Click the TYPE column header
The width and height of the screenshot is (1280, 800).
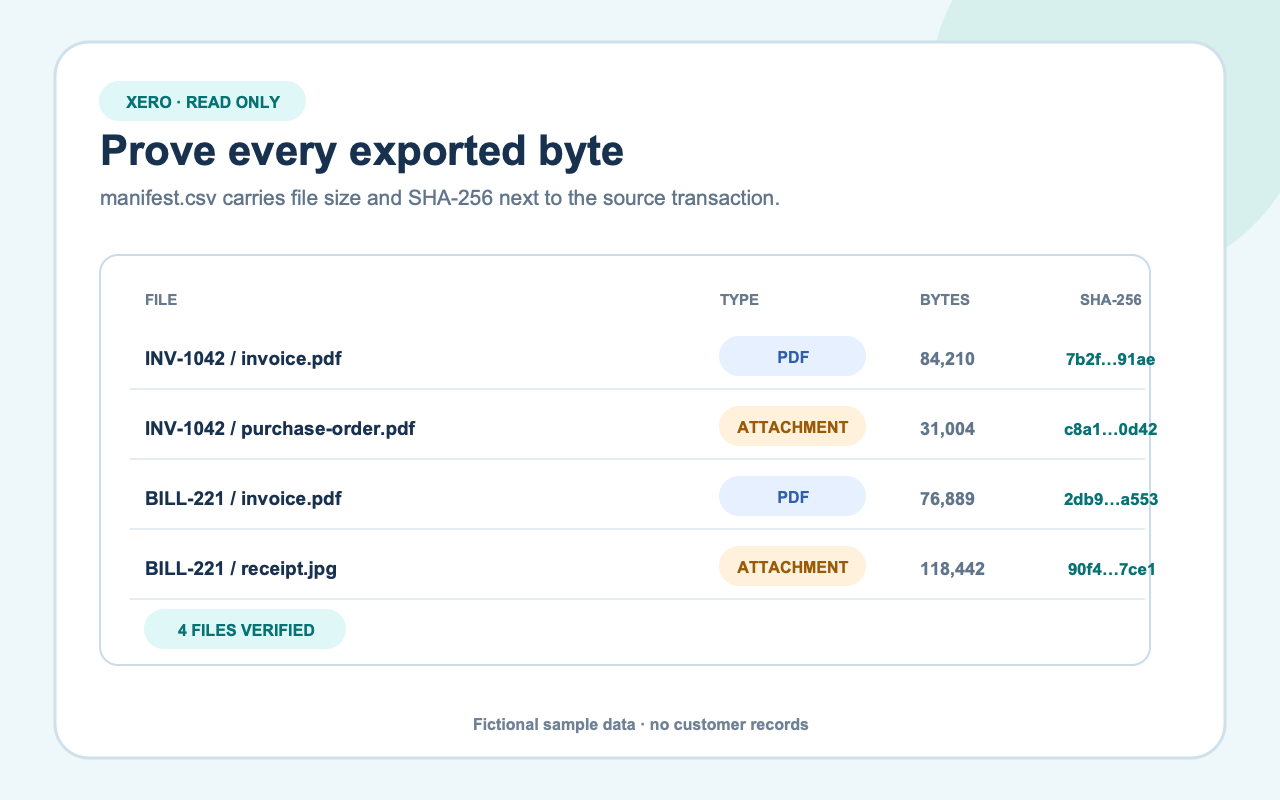coord(739,299)
